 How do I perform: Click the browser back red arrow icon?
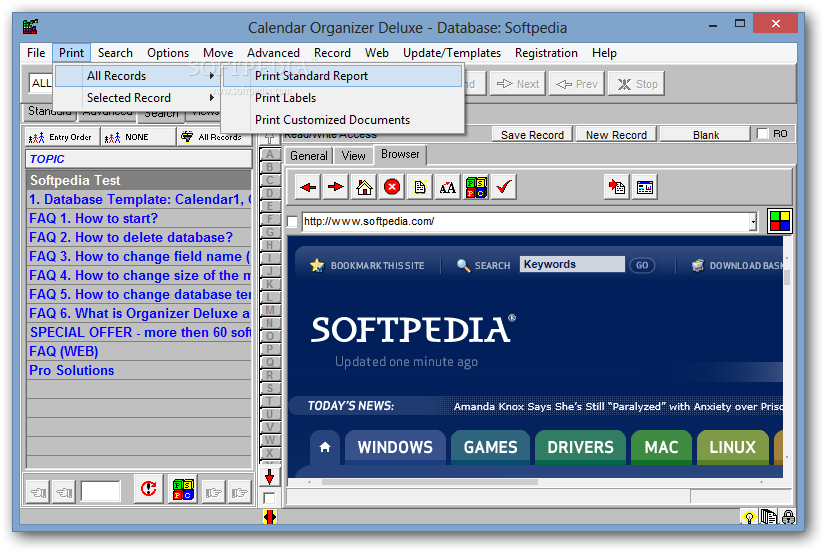point(308,187)
